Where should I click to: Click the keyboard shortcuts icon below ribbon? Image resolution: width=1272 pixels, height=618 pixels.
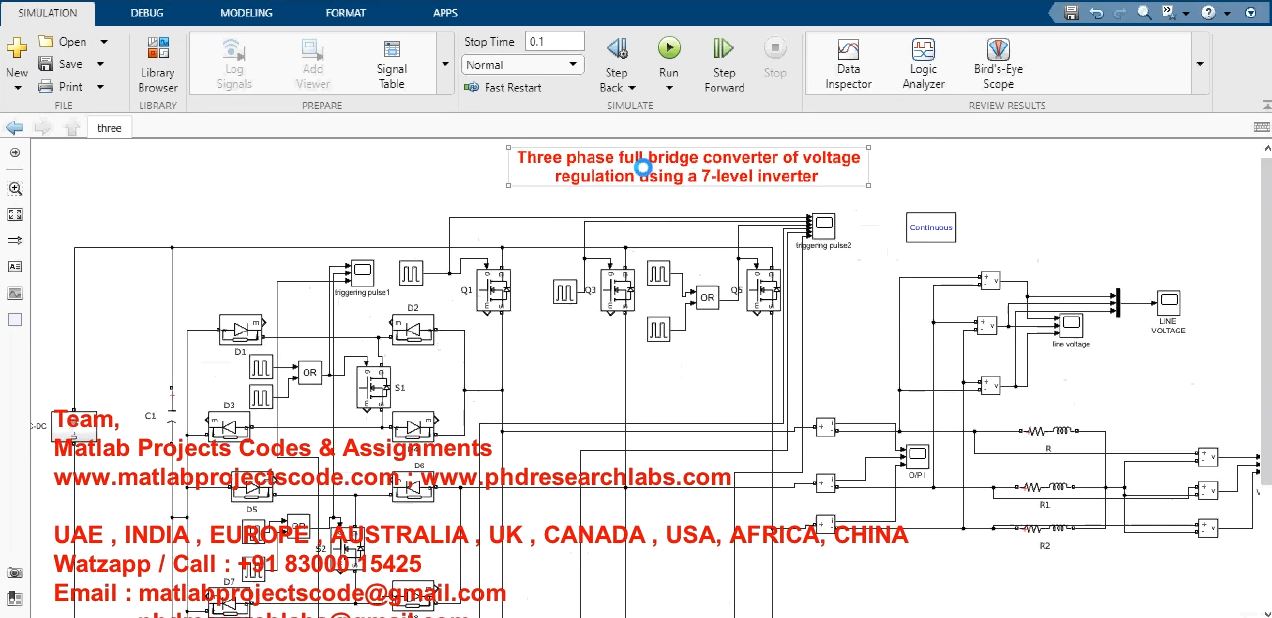point(1261,128)
